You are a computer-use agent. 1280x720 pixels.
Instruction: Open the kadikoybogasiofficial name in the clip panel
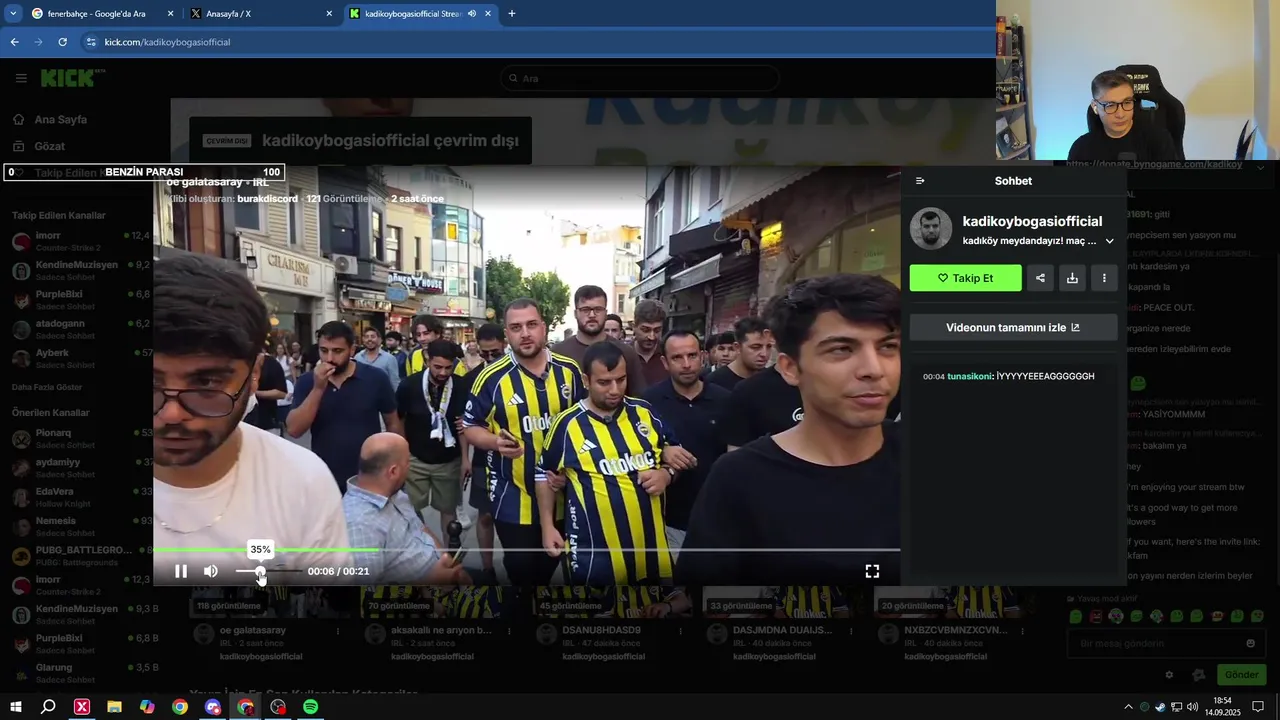point(1032,221)
